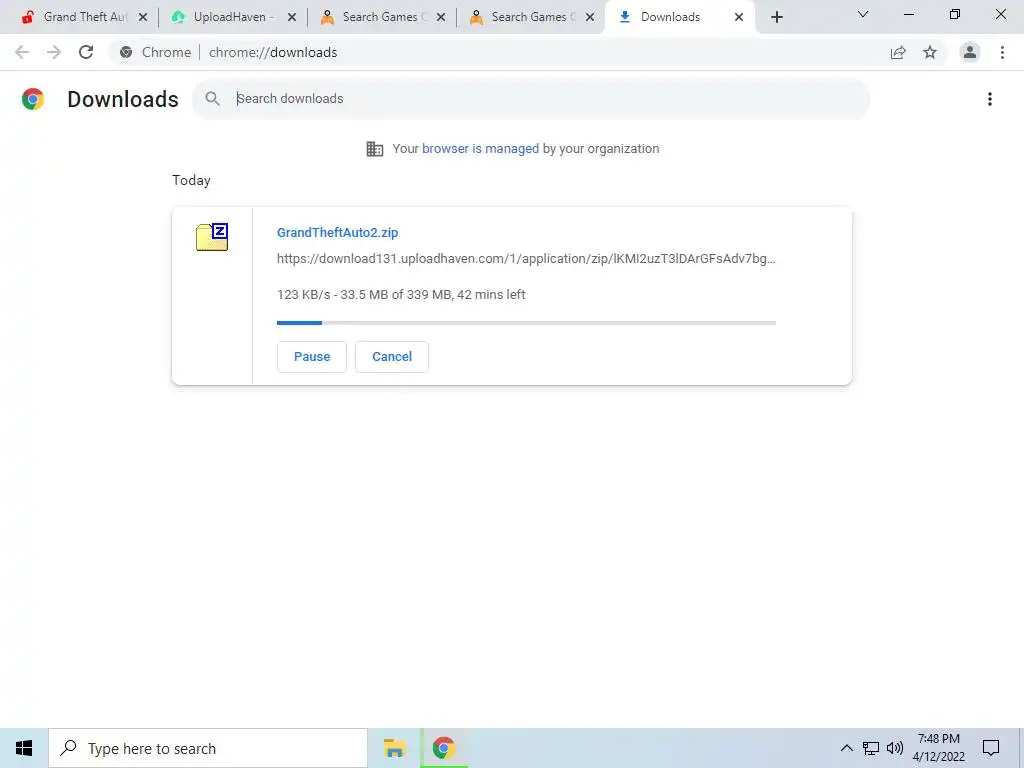Click the uploadhaven download source URL
The width and height of the screenshot is (1024, 768).
click(526, 259)
